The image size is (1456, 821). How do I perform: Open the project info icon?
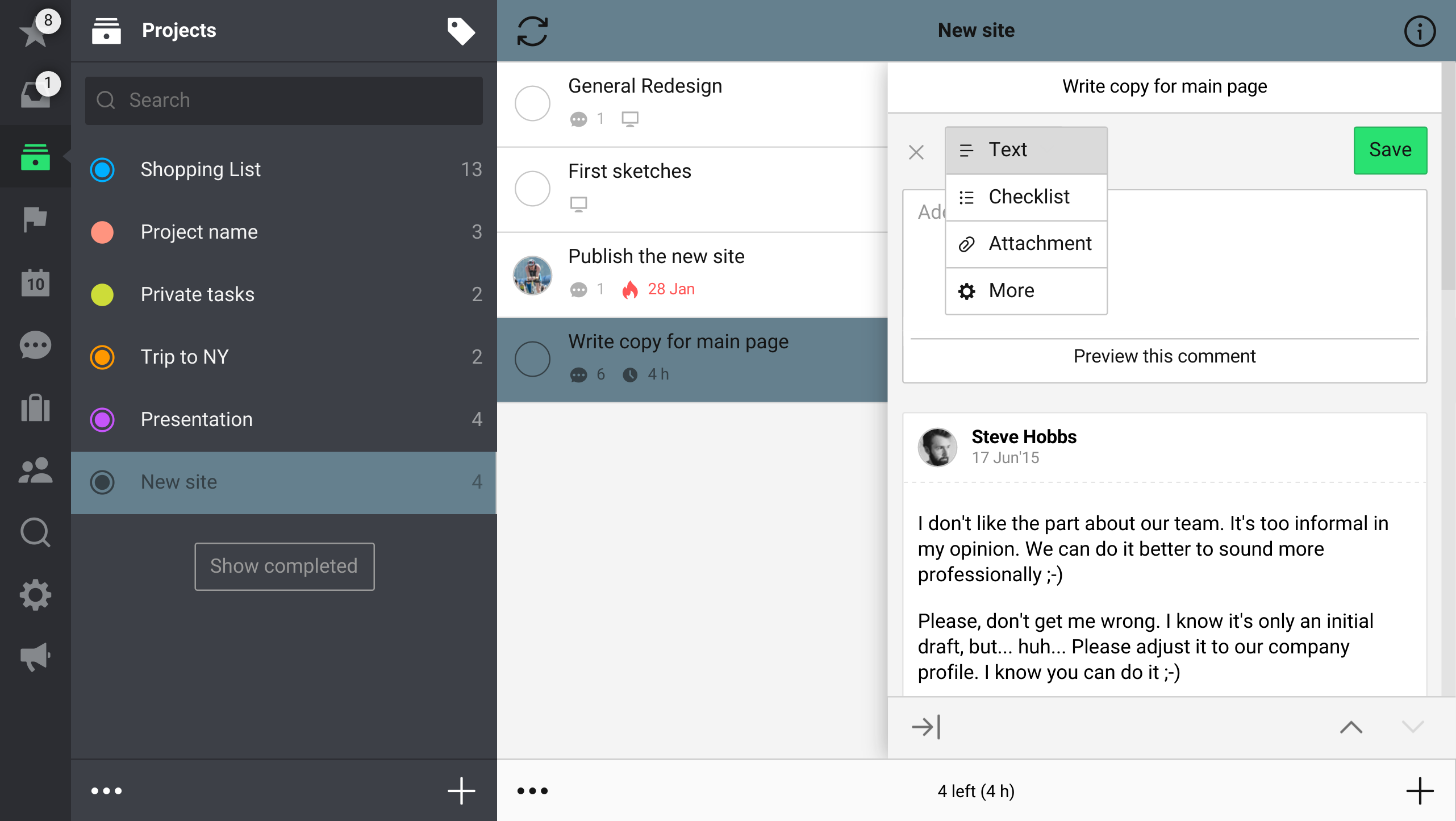click(1420, 31)
